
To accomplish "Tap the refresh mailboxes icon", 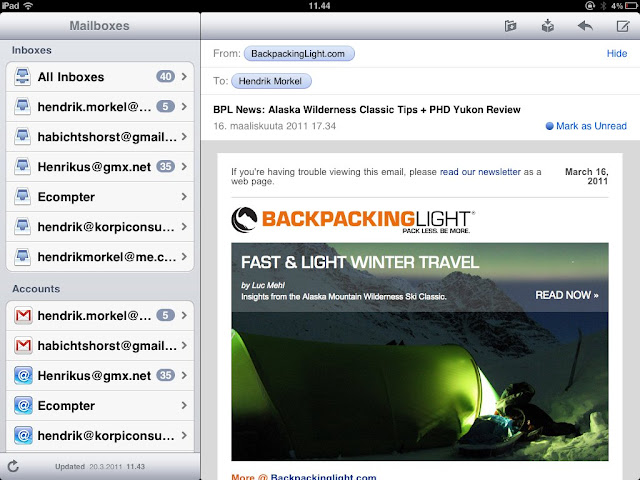I will tap(13, 466).
